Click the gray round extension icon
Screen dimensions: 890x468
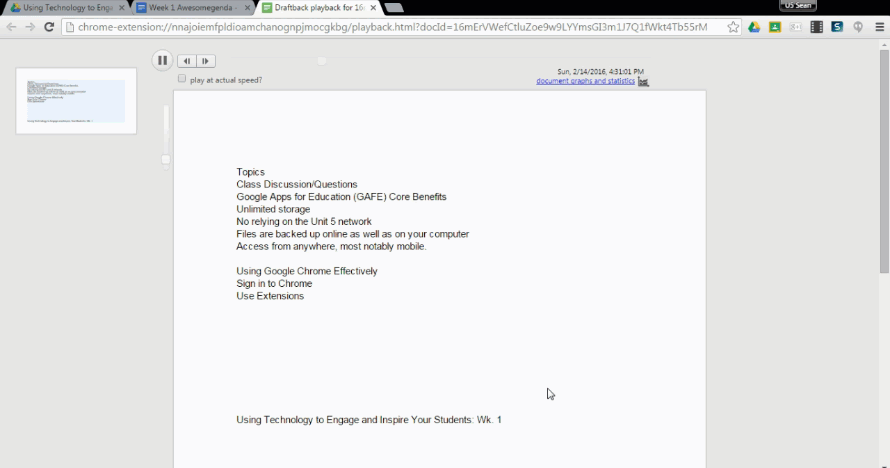[858, 27]
